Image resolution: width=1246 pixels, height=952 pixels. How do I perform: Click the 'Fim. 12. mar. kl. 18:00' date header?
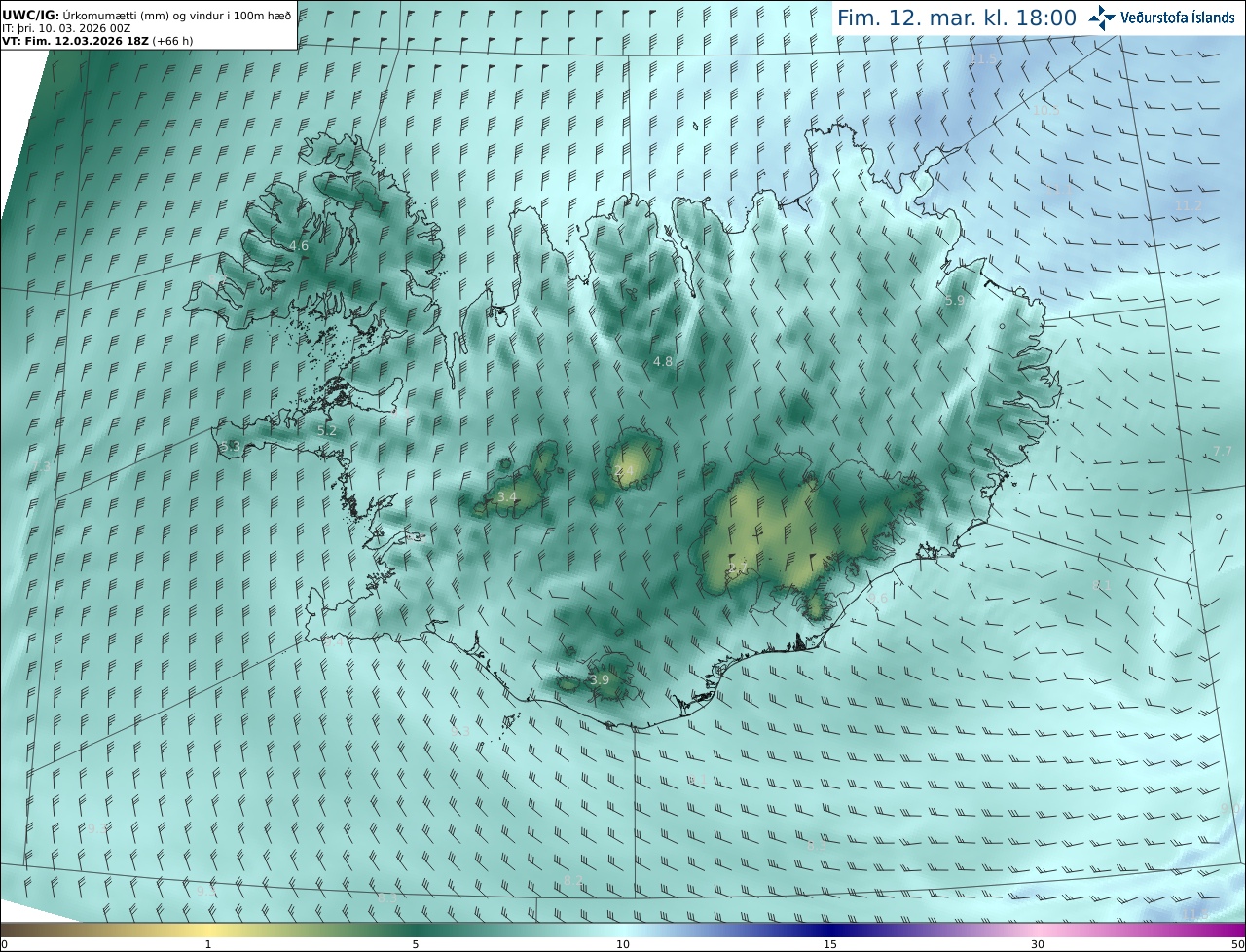click(x=957, y=18)
